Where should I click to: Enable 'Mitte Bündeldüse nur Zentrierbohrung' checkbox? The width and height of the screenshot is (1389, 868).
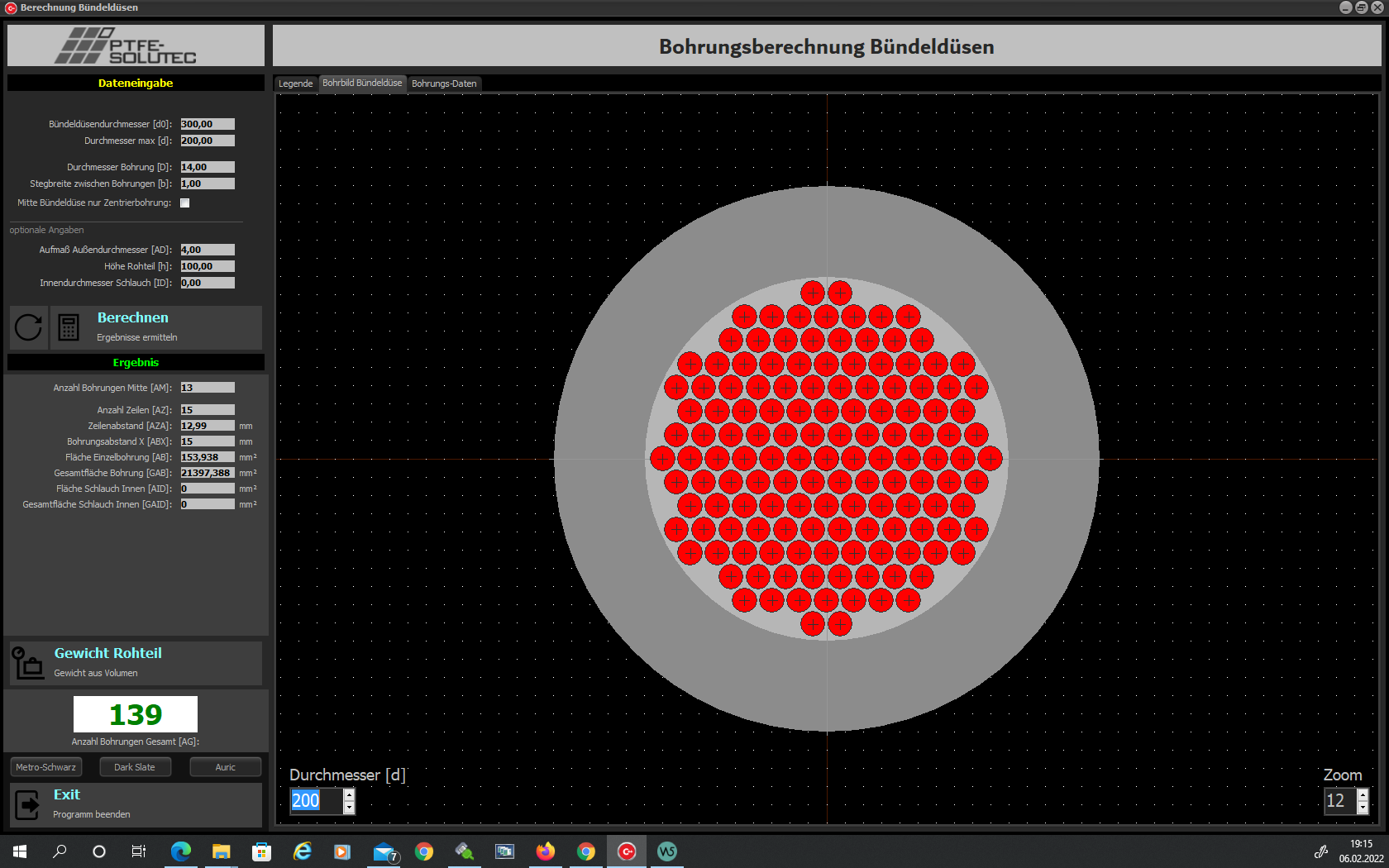pyautogui.click(x=185, y=203)
